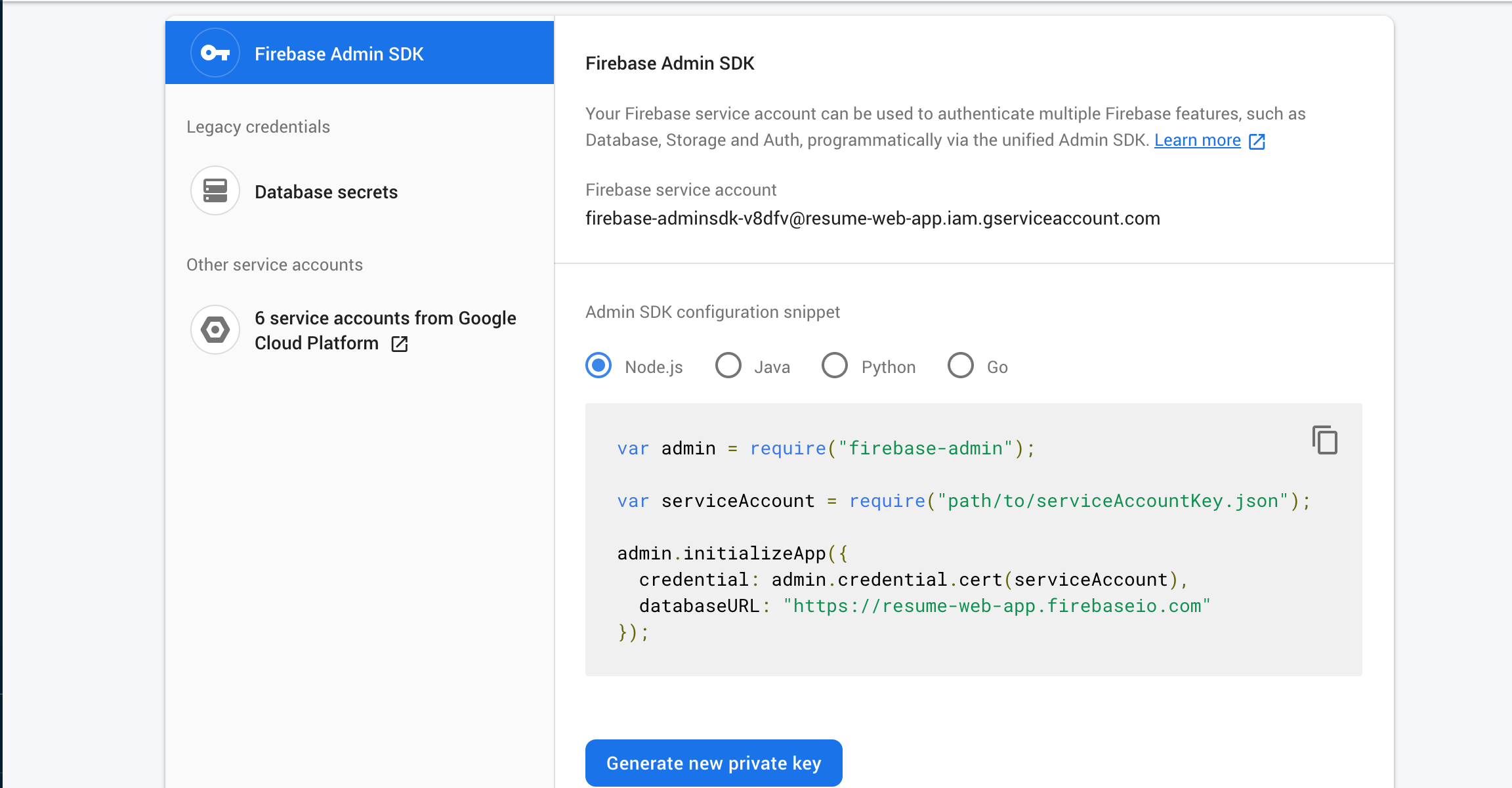Click the Google Cloud Platform hexagon icon
1512x788 pixels.
[215, 330]
